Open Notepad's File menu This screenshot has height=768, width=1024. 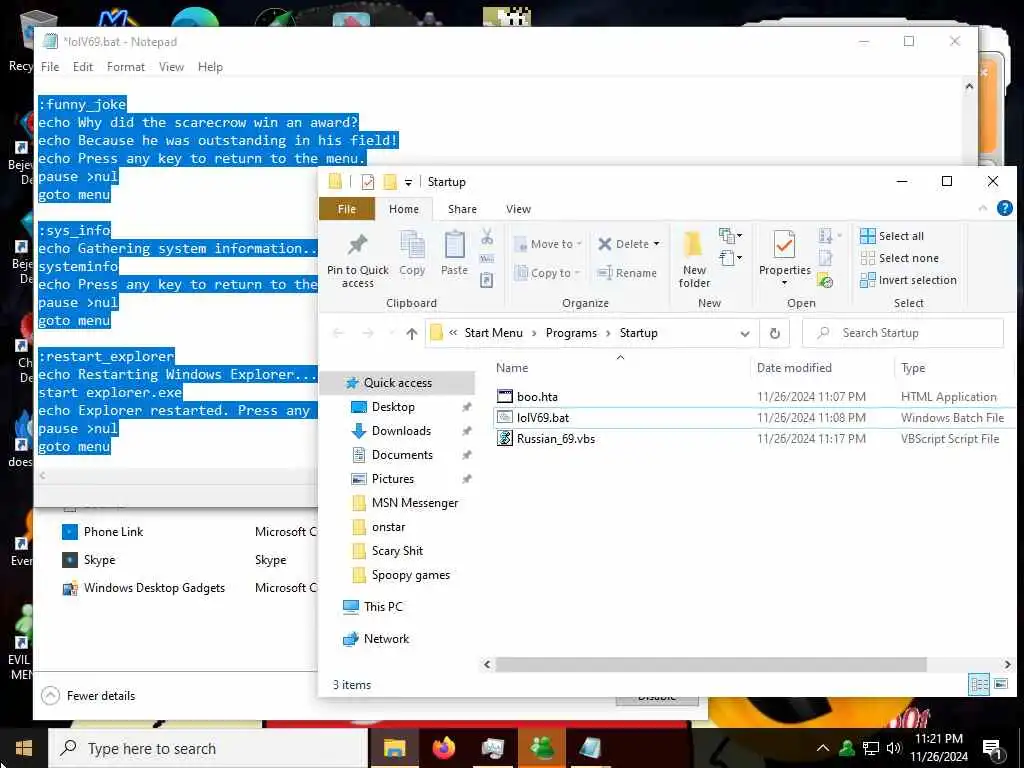click(50, 67)
